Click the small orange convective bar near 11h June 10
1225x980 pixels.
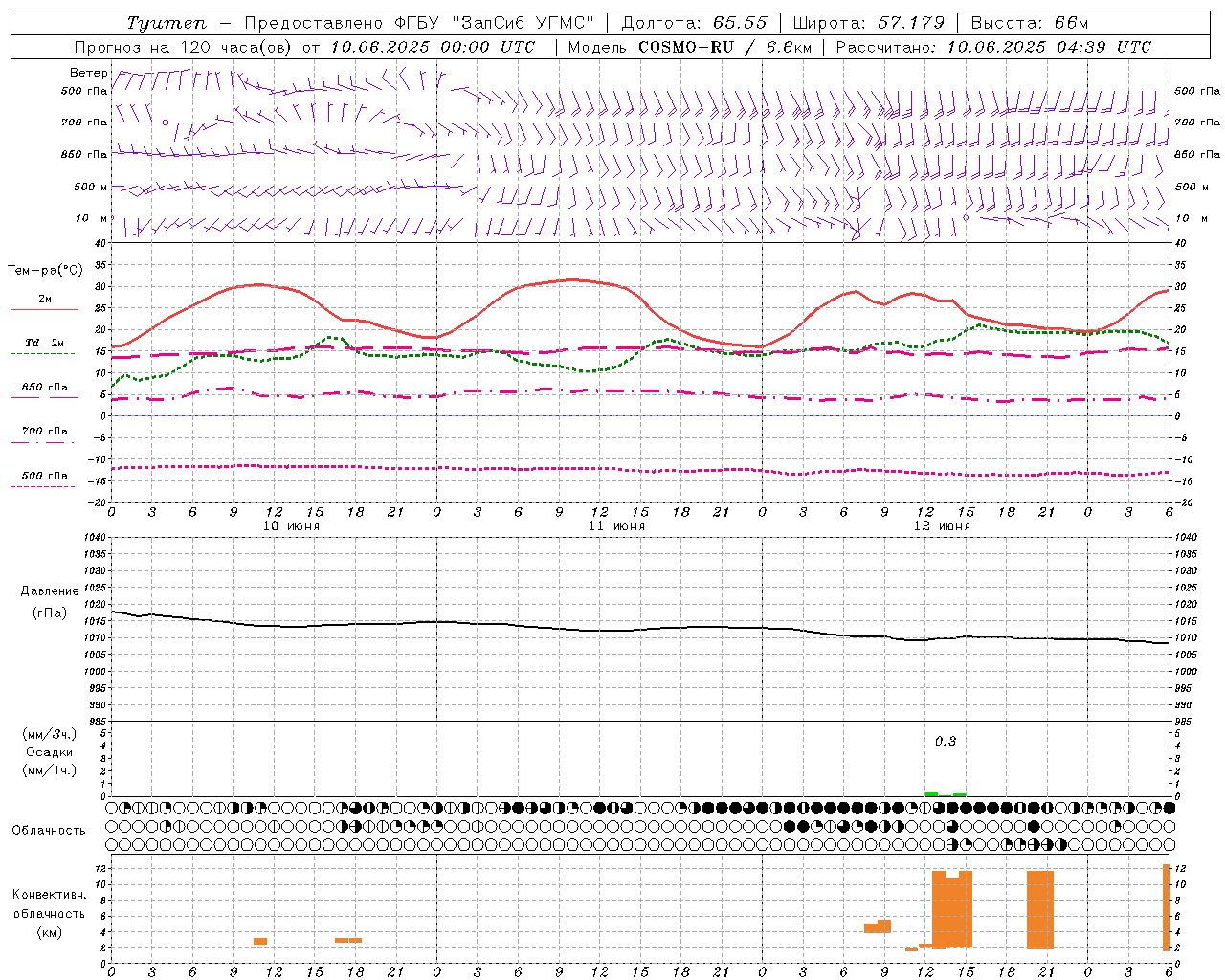tap(260, 941)
